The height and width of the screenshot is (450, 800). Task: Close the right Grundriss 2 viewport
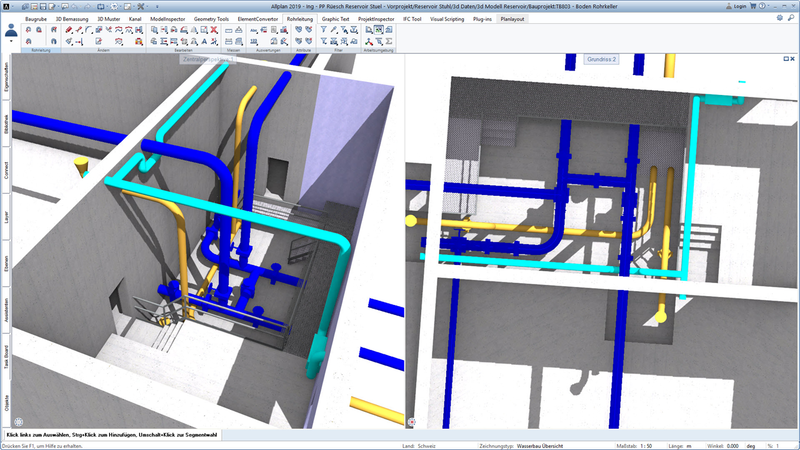(792, 59)
